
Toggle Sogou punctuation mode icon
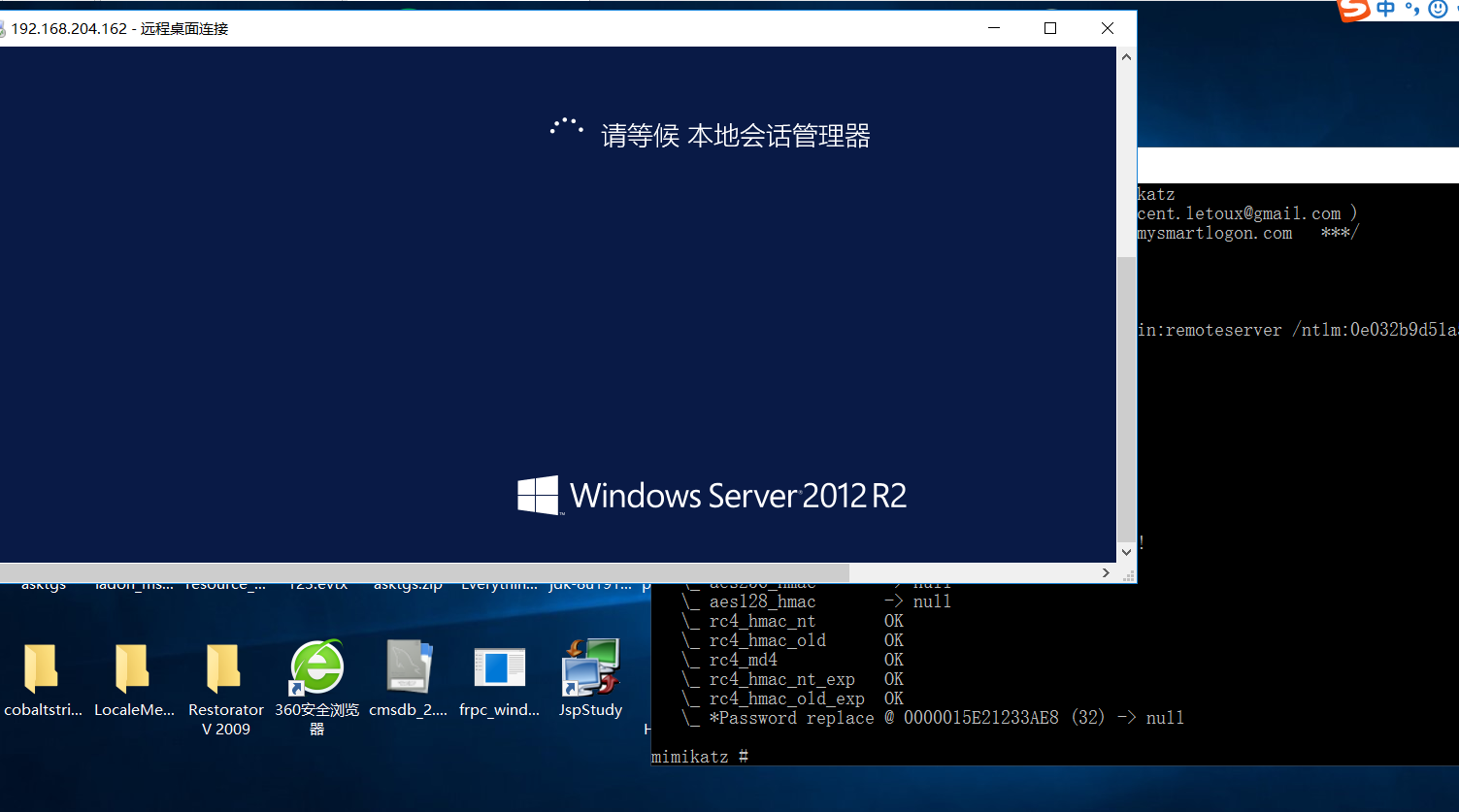pos(1411,10)
